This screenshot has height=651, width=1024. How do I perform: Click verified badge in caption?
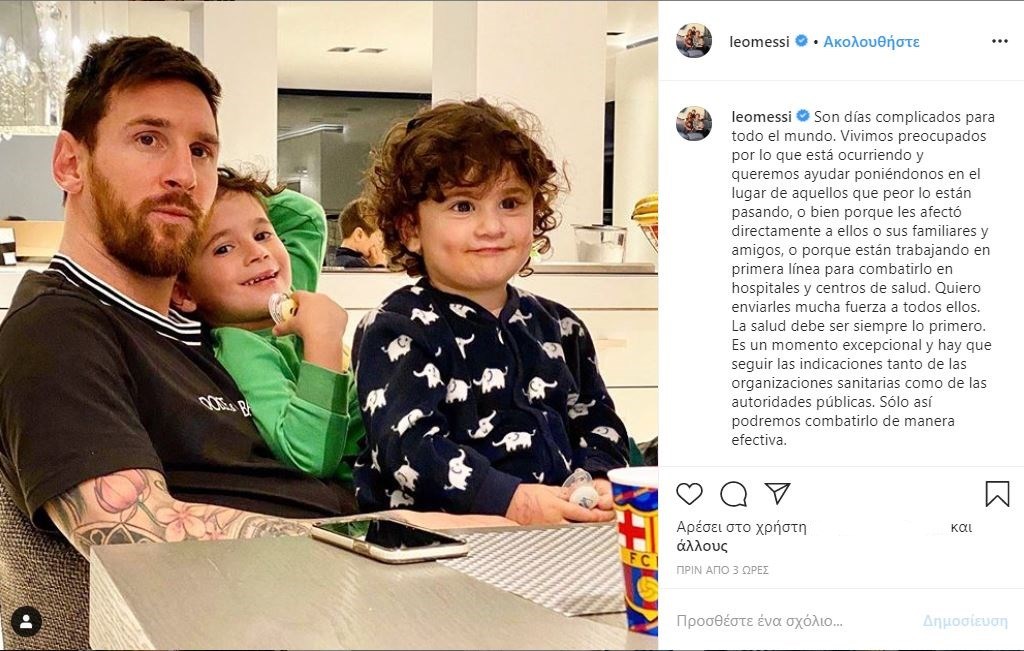coord(803,116)
